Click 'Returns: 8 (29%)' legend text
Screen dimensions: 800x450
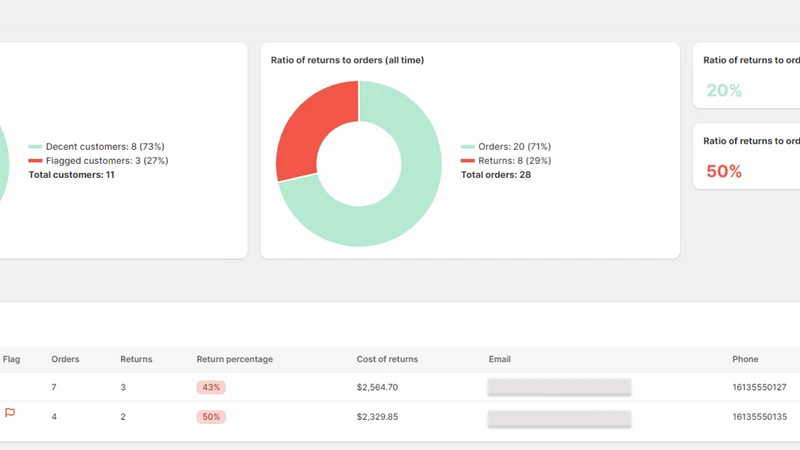[514, 161]
